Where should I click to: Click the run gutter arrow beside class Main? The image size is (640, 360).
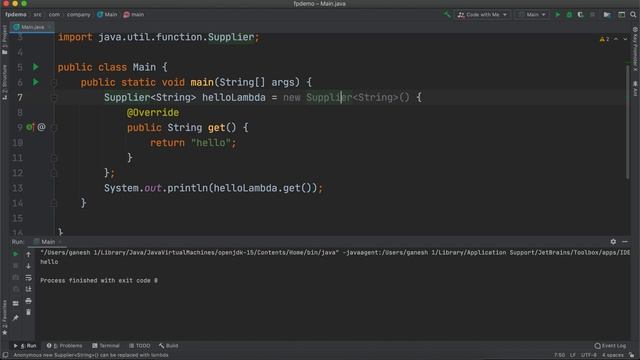[36, 67]
